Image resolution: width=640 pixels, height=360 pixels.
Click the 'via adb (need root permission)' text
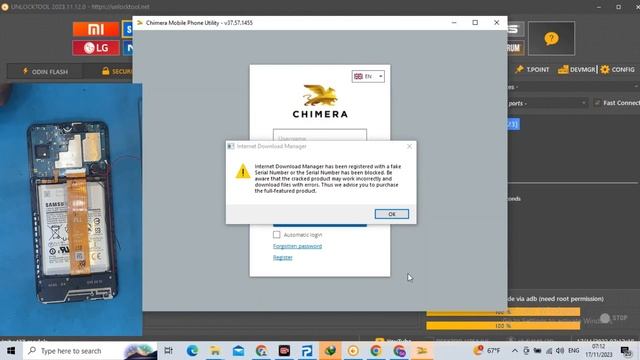tap(559, 299)
